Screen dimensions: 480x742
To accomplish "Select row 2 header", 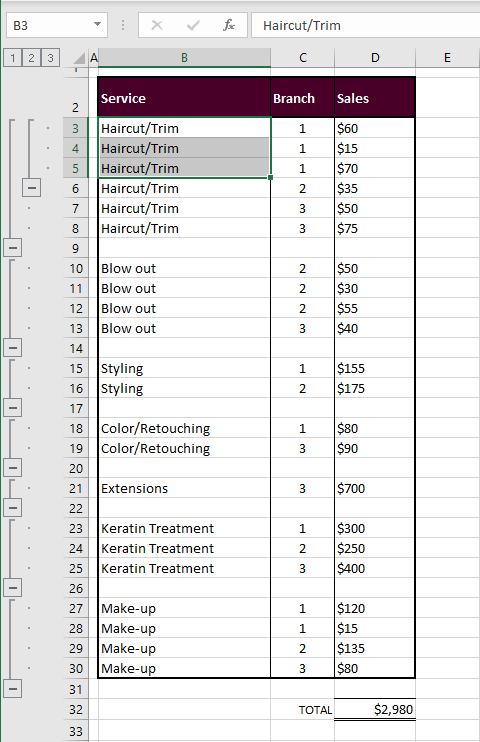I will pyautogui.click(x=76, y=97).
